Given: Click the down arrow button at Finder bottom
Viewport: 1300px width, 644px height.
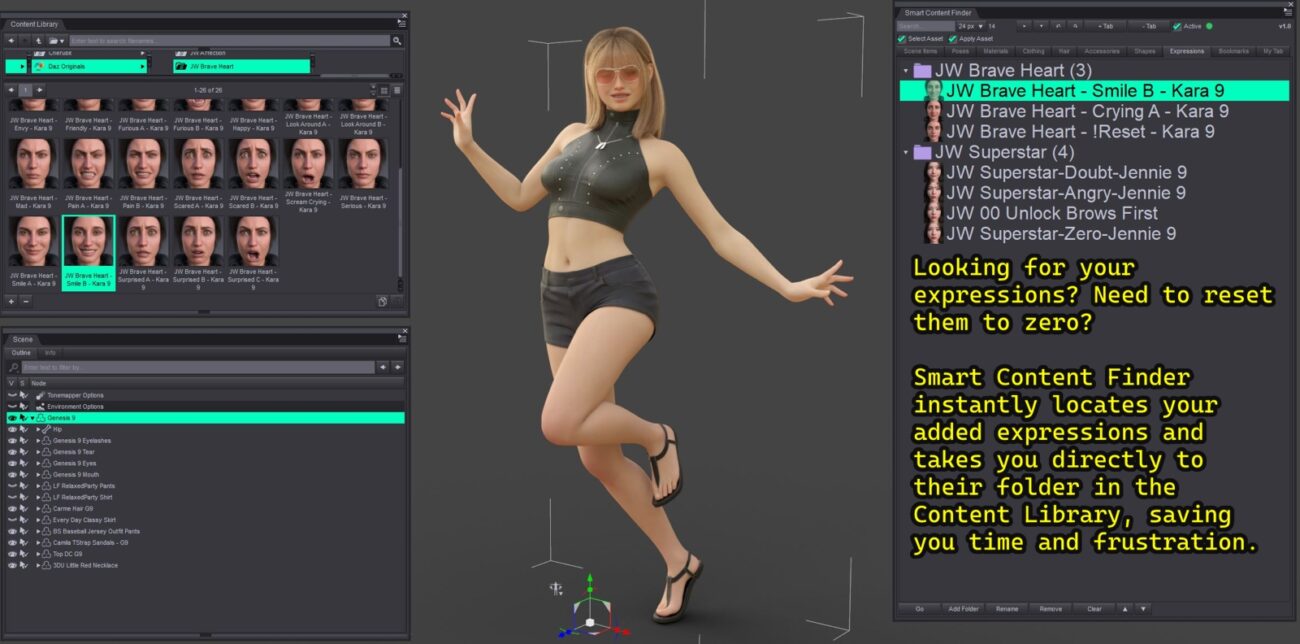Looking at the screenshot, I should pos(1143,608).
